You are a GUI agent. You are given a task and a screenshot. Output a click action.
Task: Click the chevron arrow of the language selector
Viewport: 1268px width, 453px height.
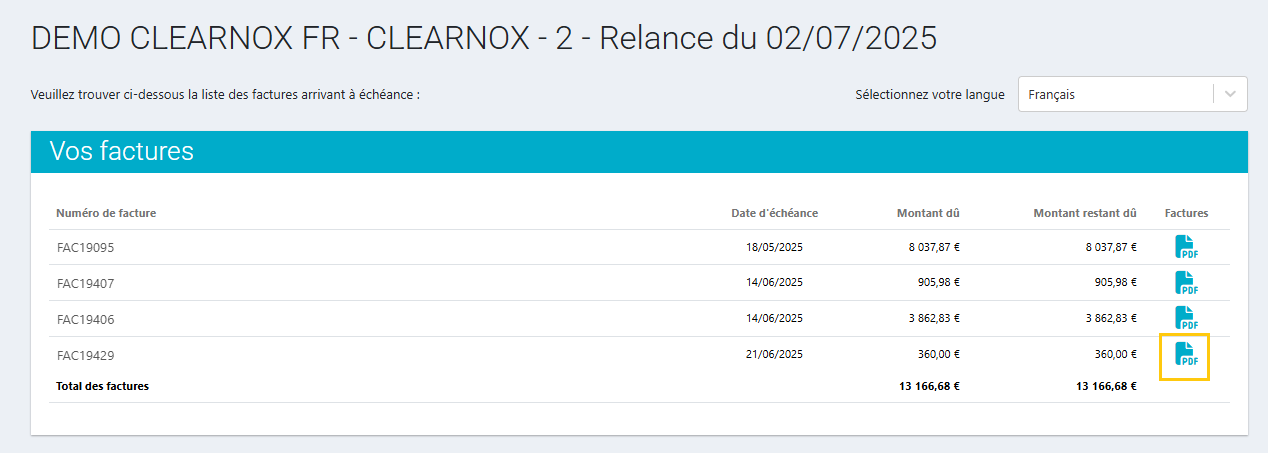[1231, 95]
